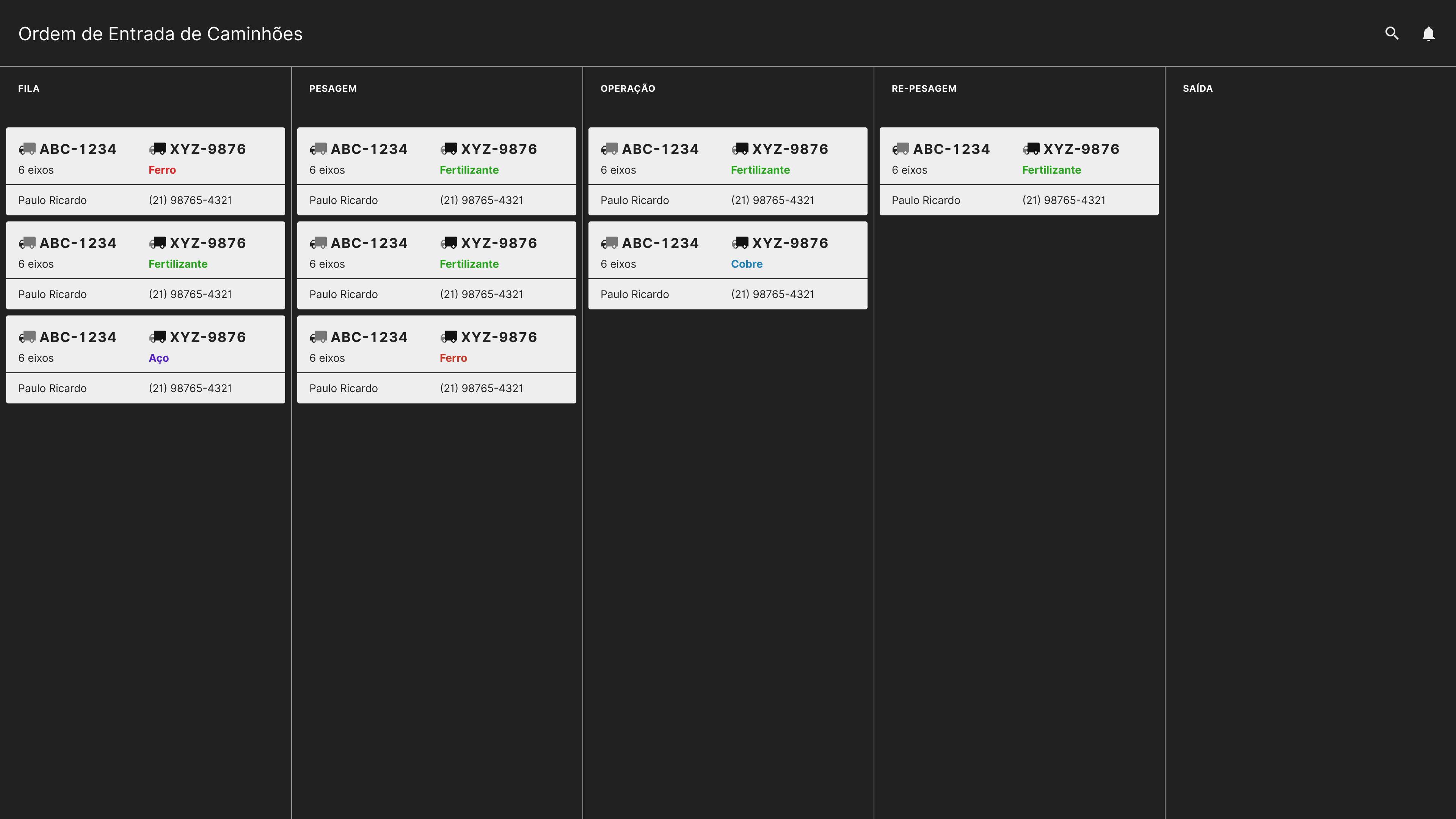Click the Fertilizante label in FILA column
The width and height of the screenshot is (1456, 819).
(178, 264)
